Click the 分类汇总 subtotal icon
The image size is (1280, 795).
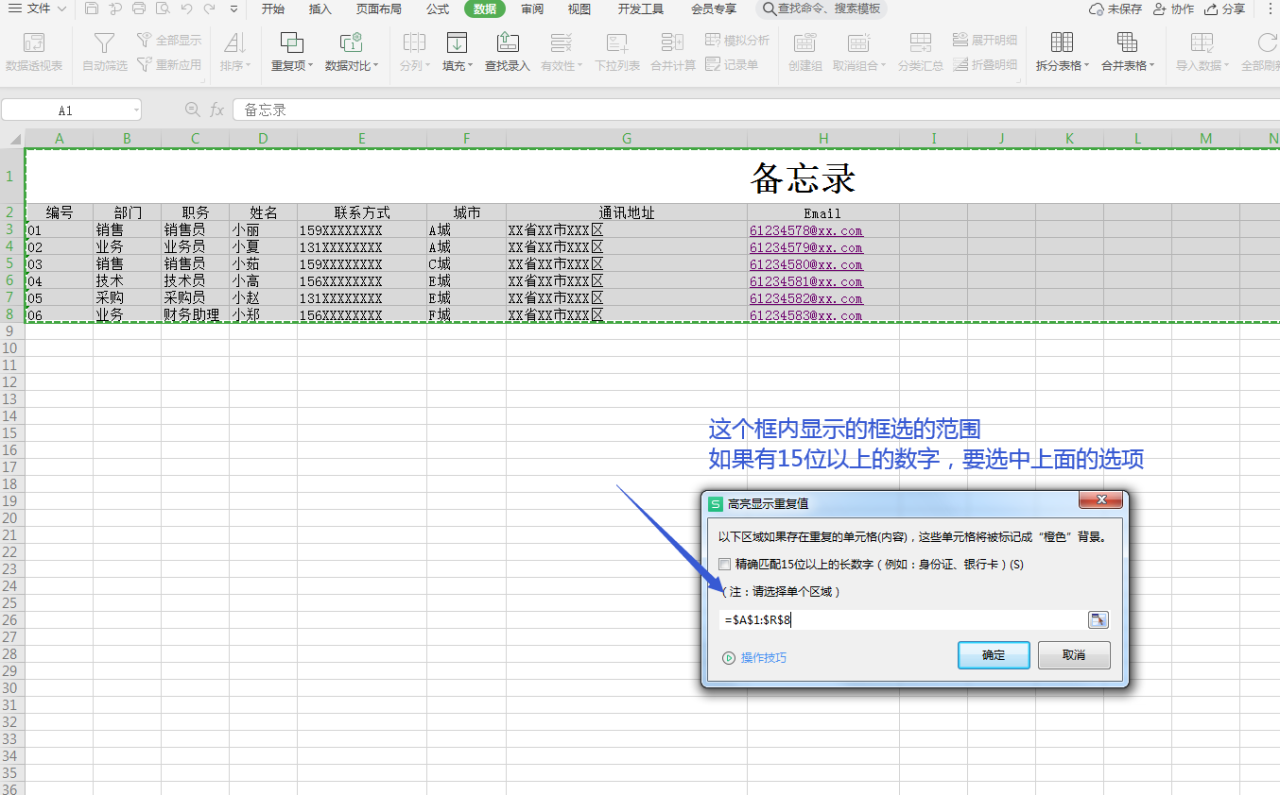pyautogui.click(x=920, y=42)
